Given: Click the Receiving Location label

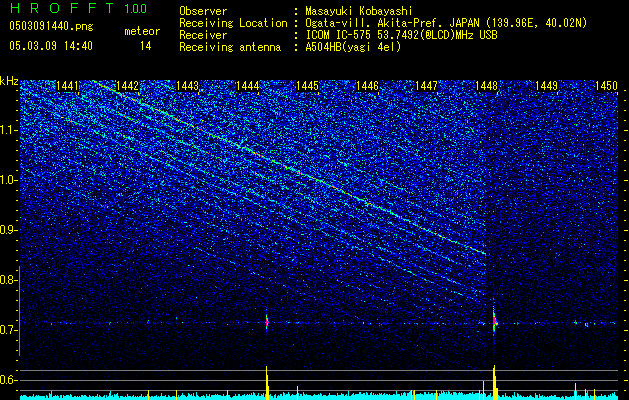Looking at the screenshot, I should (x=233, y=23).
